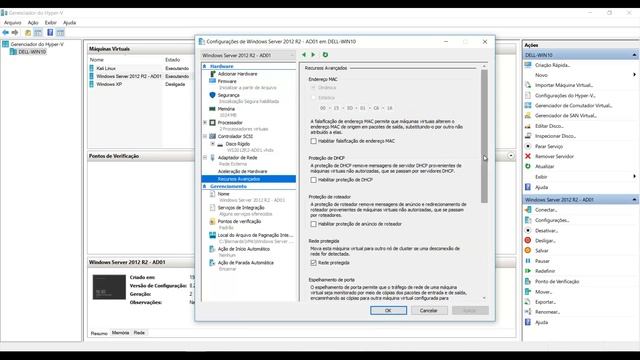Click Salvar action orange icon

coord(528,251)
